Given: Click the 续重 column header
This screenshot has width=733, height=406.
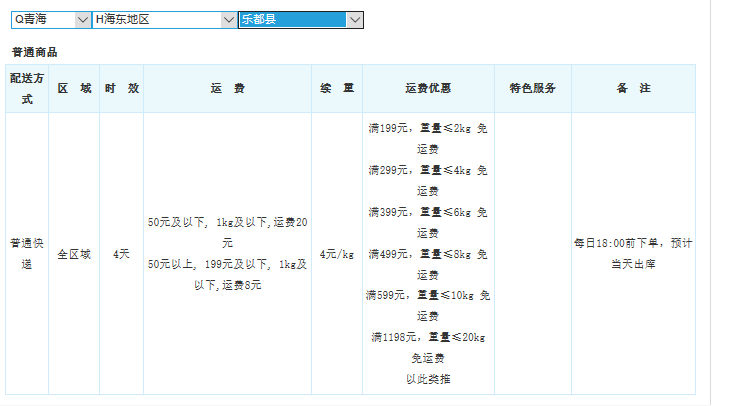Looking at the screenshot, I should pos(337,88).
